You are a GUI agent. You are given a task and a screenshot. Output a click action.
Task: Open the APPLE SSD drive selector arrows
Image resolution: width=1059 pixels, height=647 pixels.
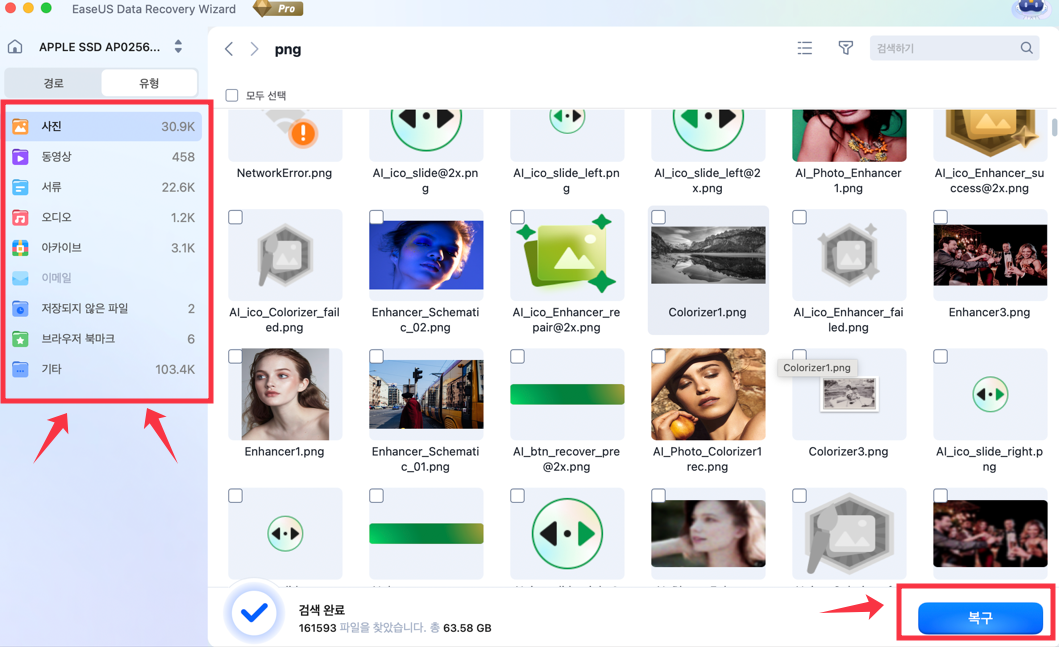(178, 47)
